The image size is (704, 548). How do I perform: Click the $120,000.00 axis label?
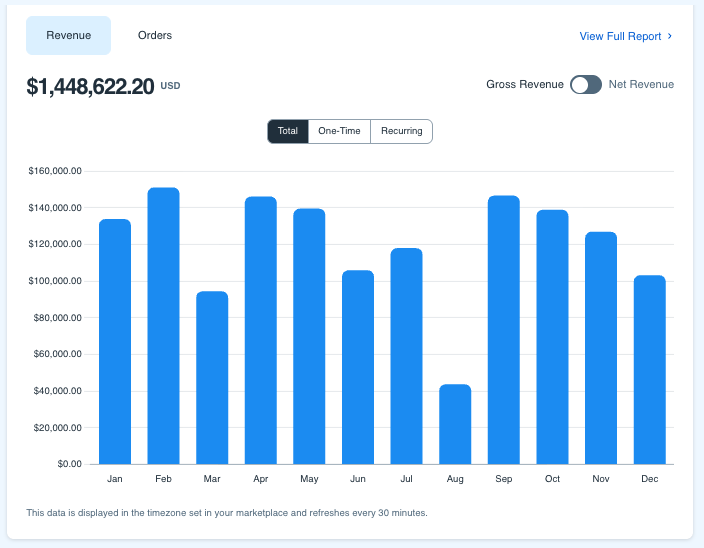[x=55, y=244]
